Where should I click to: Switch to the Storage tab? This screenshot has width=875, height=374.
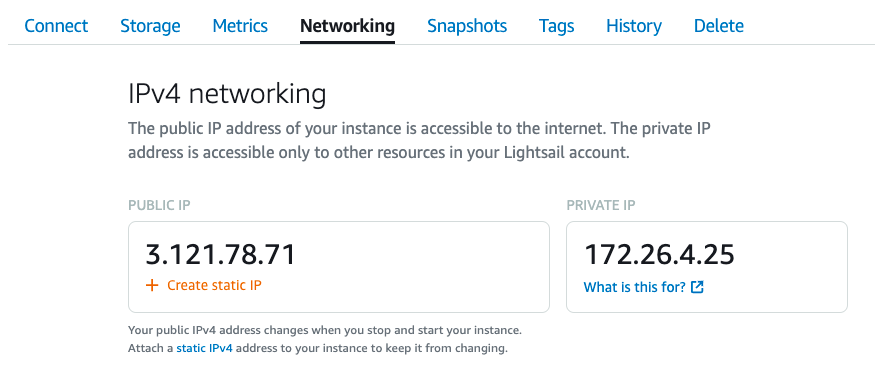[150, 26]
